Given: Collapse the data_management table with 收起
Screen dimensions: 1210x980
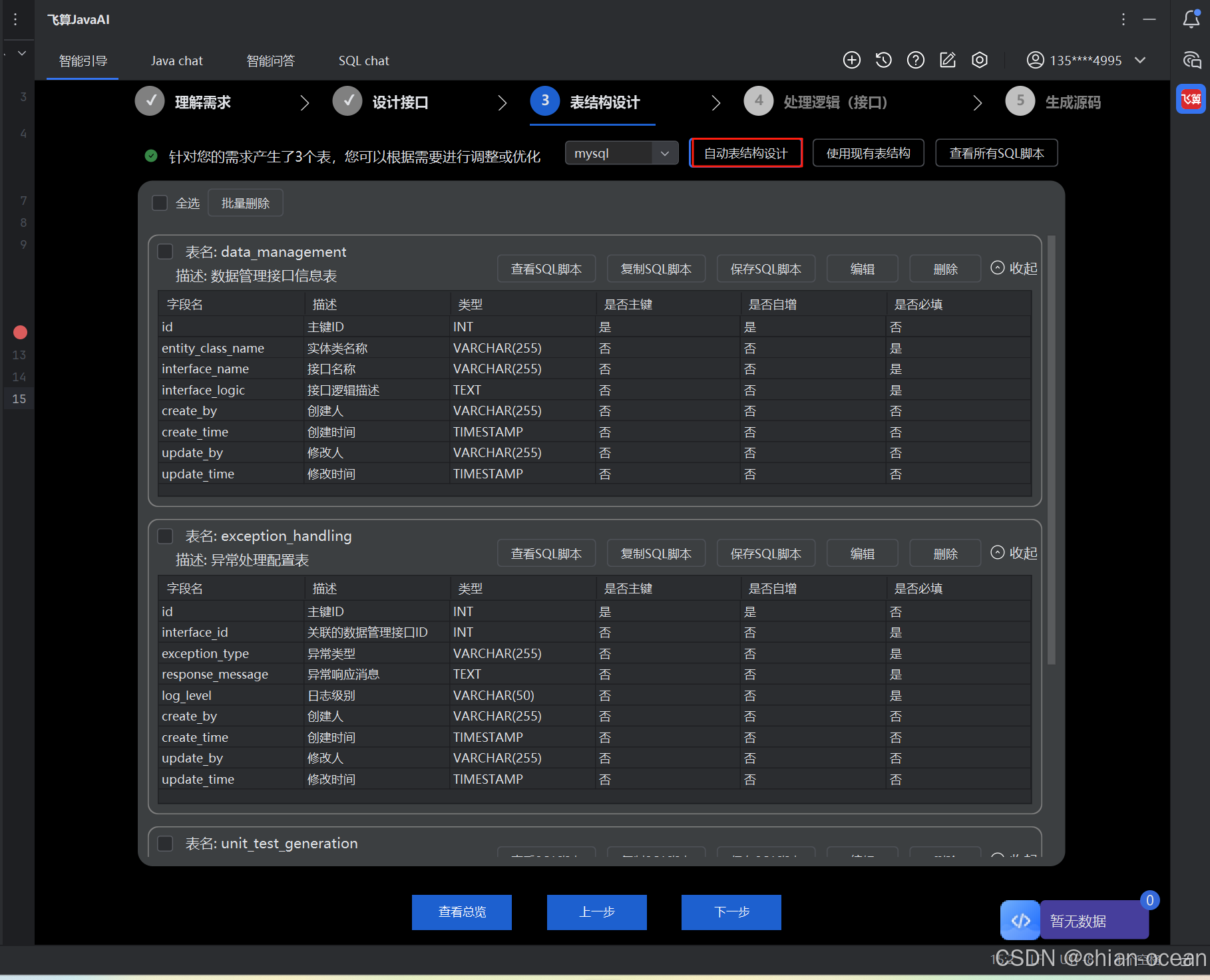Looking at the screenshot, I should click(1014, 268).
